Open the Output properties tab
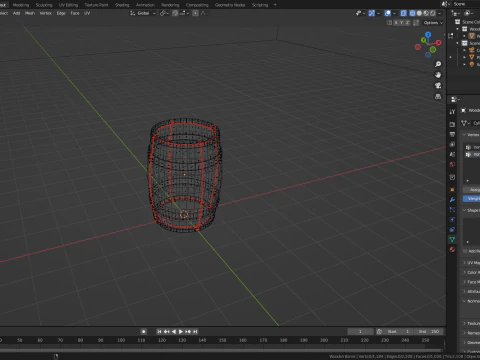The width and height of the screenshot is (480, 360). pos(452,134)
